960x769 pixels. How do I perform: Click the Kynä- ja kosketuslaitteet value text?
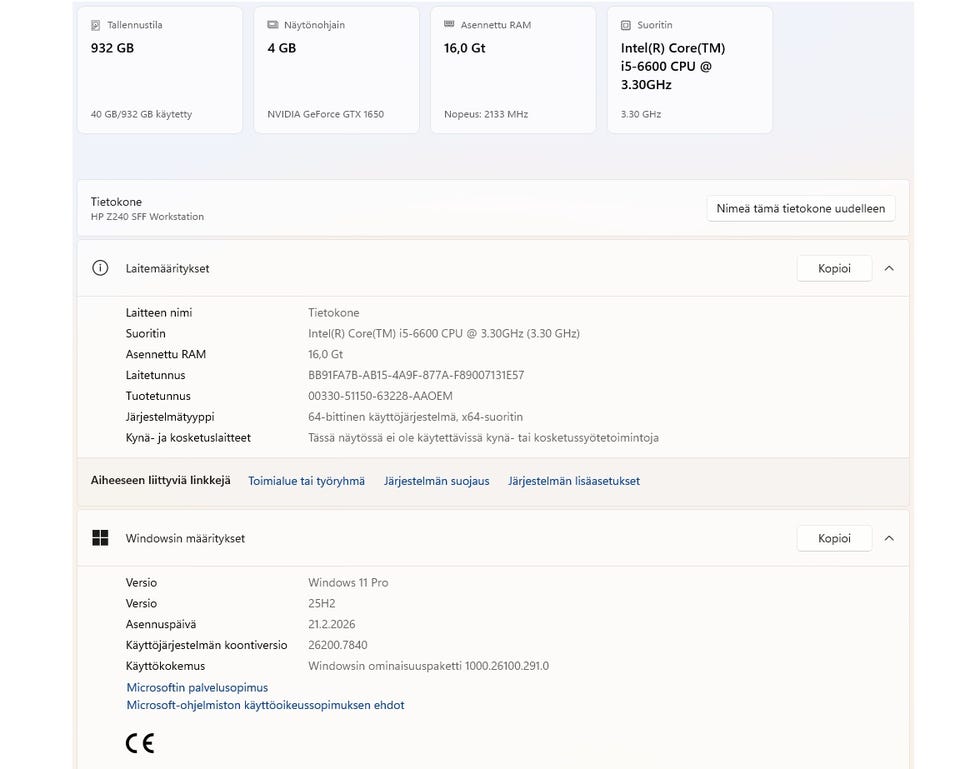pos(484,438)
